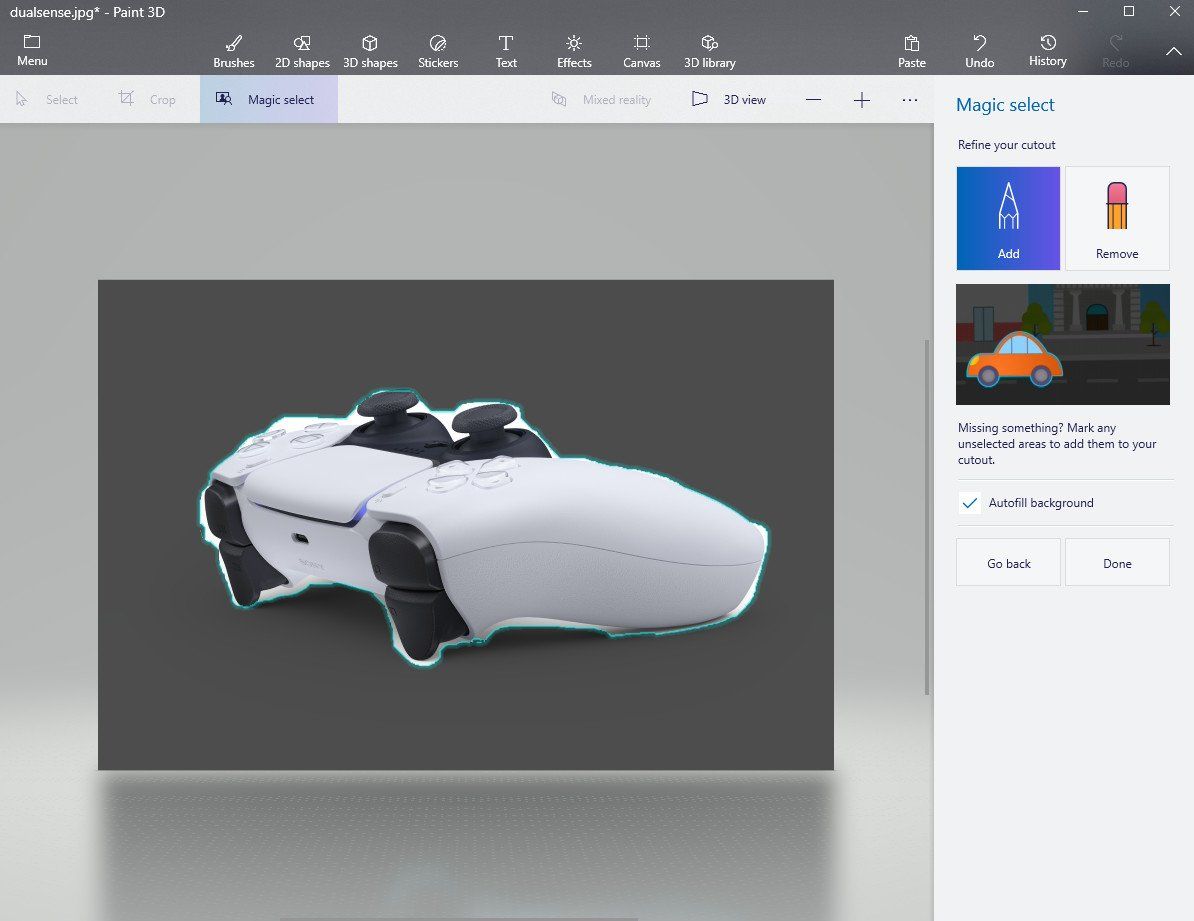Open the 3D library
Viewport: 1194px width, 921px height.
(x=710, y=52)
